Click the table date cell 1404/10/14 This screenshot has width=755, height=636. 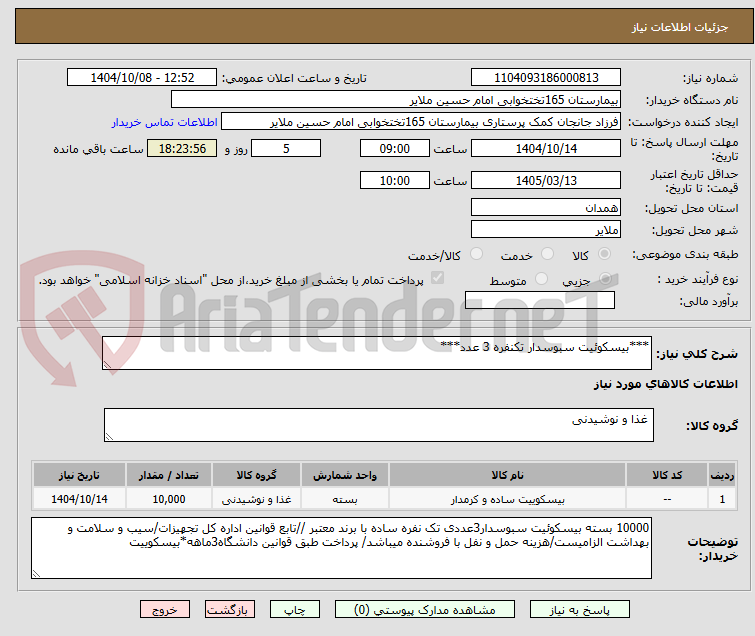coord(79,499)
